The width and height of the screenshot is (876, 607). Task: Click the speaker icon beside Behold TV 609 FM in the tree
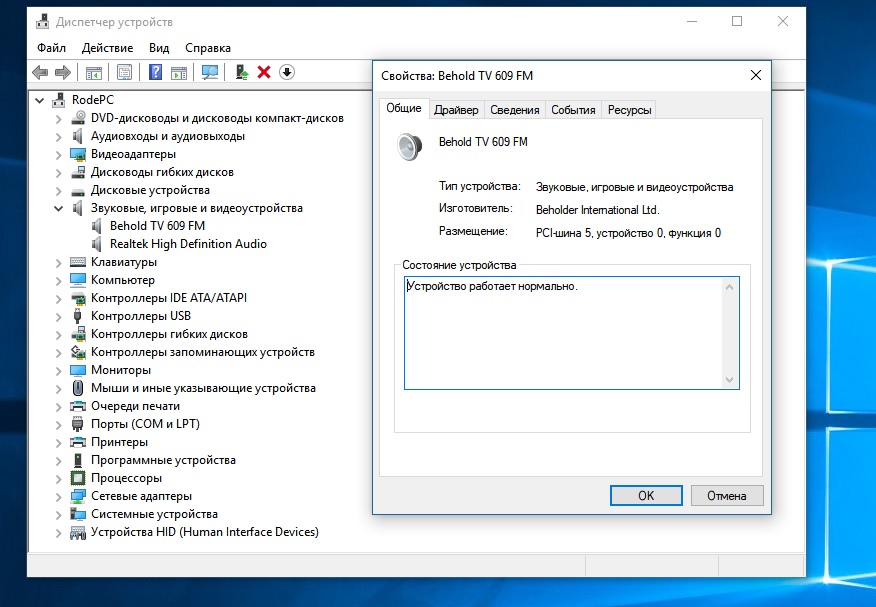click(97, 226)
